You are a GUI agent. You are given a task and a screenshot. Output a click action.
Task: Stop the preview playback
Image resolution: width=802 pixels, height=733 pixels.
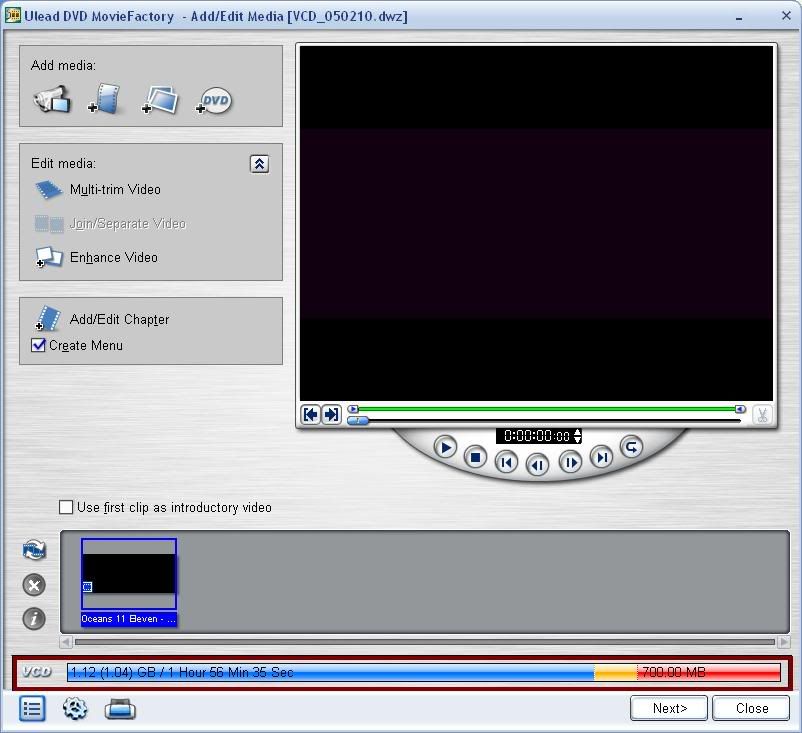pyautogui.click(x=475, y=457)
